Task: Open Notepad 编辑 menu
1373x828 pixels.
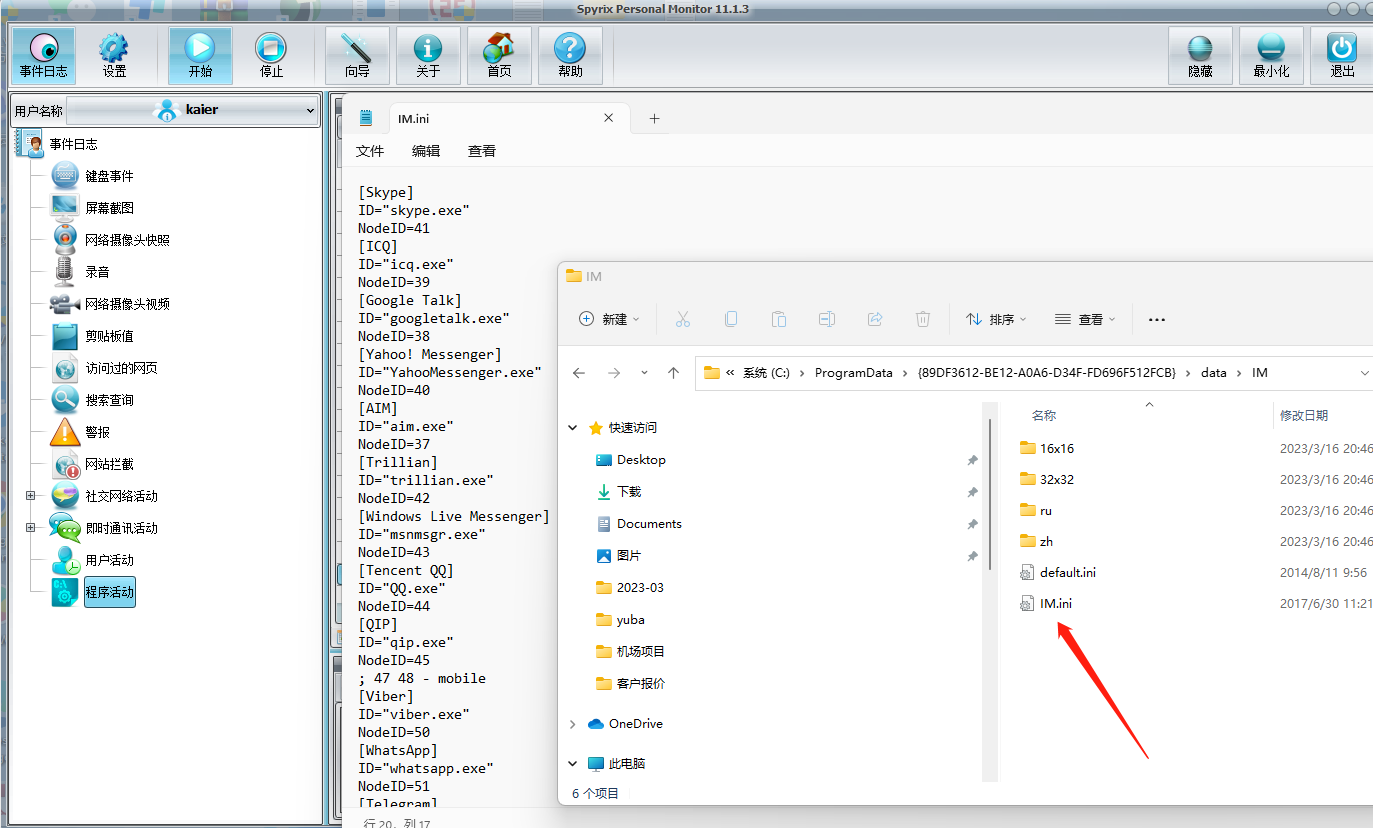Action: pyautogui.click(x=426, y=151)
